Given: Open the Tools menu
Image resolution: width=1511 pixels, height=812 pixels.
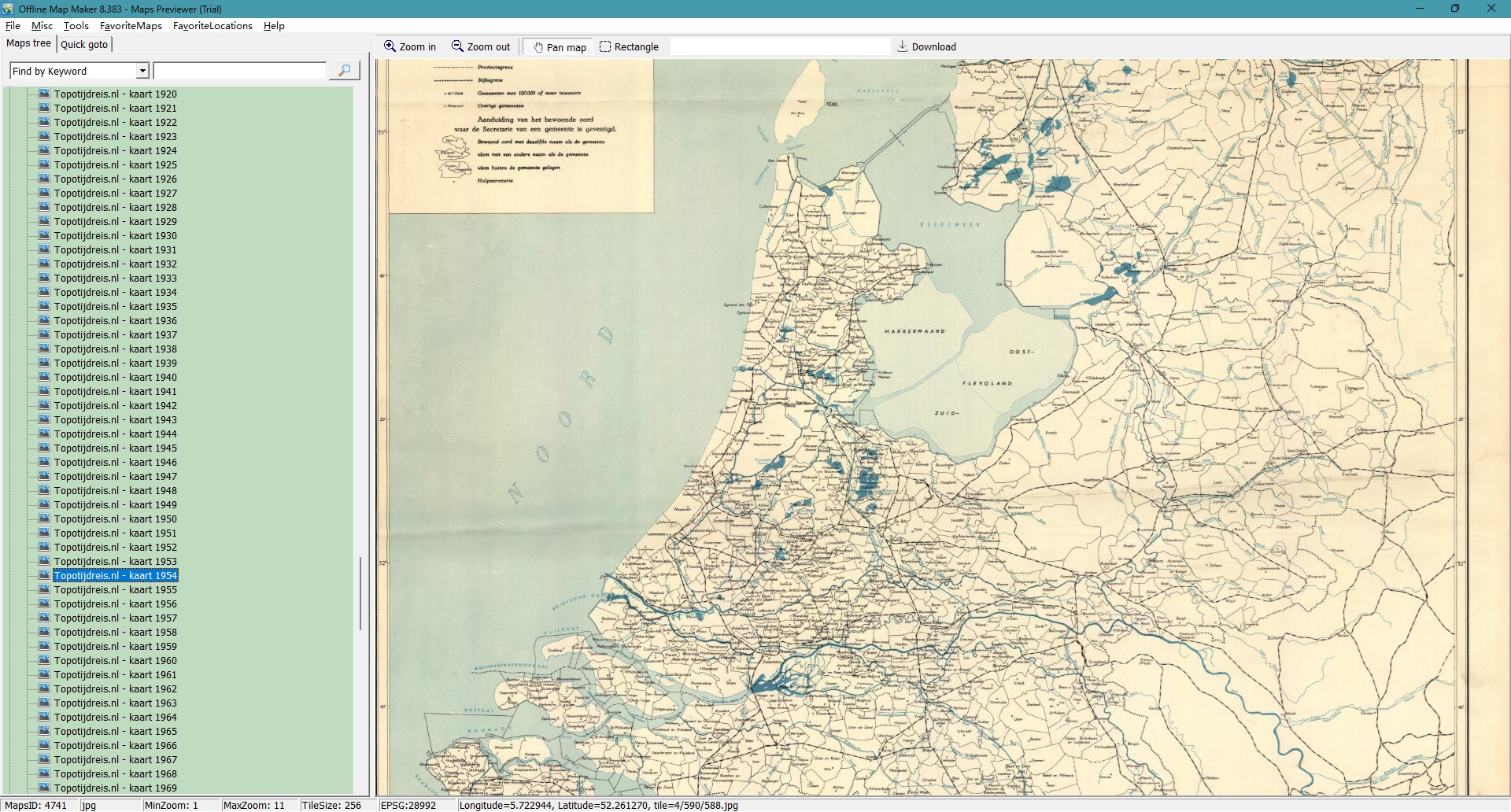Looking at the screenshot, I should tap(76, 26).
